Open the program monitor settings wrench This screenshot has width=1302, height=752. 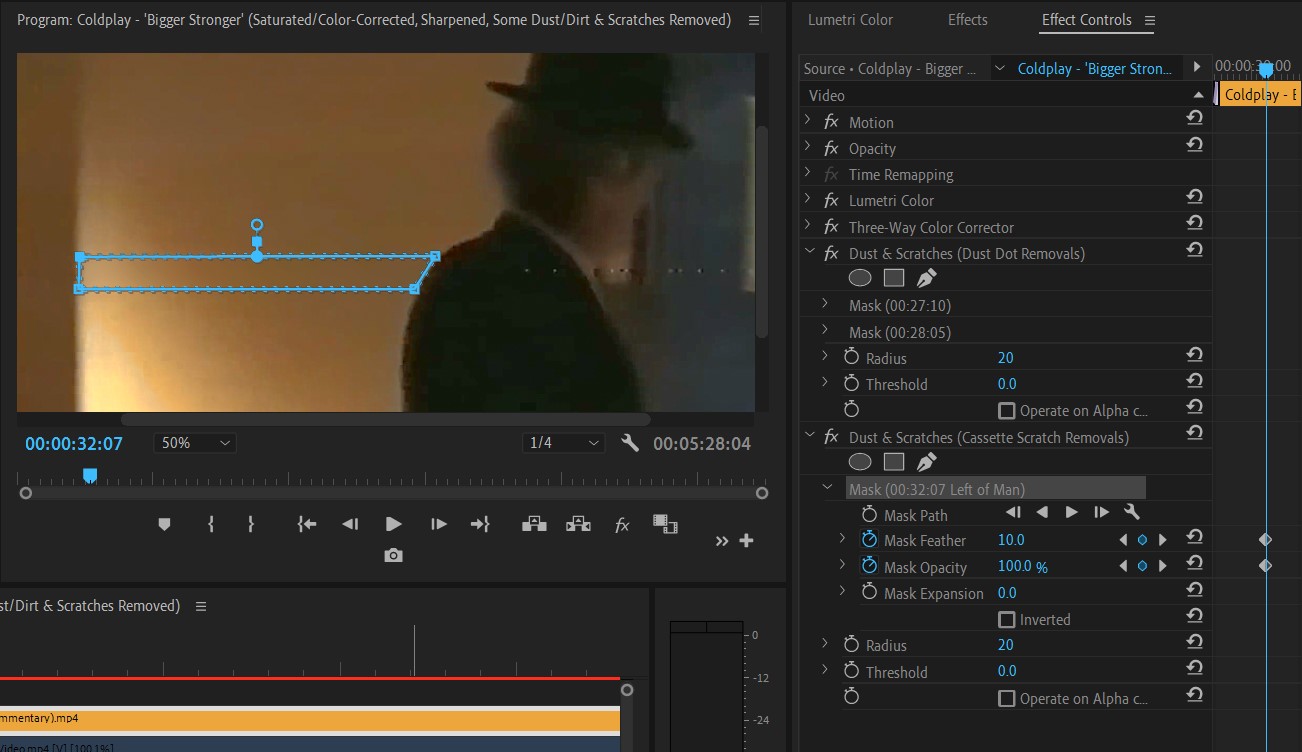(630, 443)
